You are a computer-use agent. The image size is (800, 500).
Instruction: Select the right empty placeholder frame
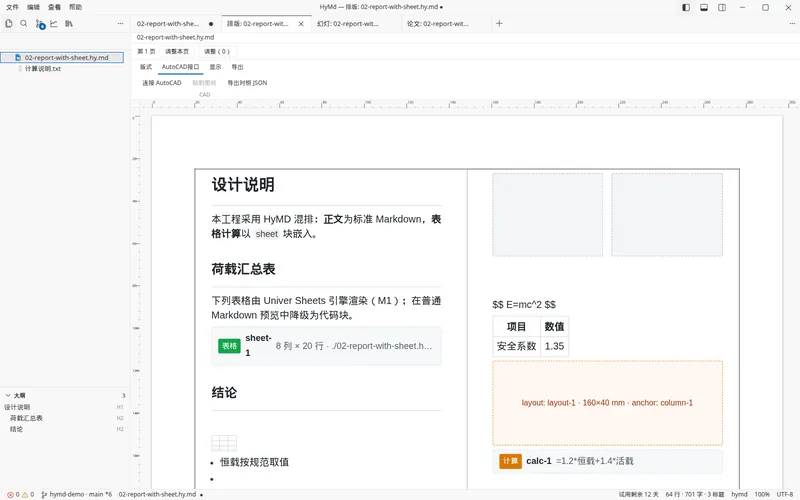[667, 214]
